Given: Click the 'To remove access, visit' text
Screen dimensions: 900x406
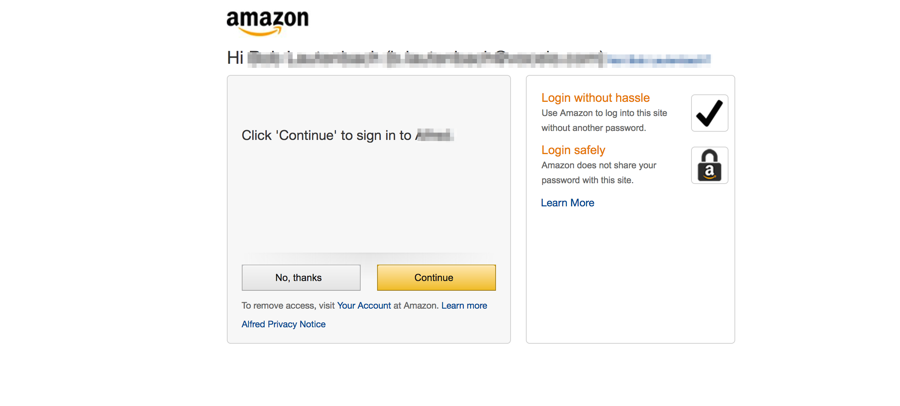Looking at the screenshot, I should (x=288, y=306).
